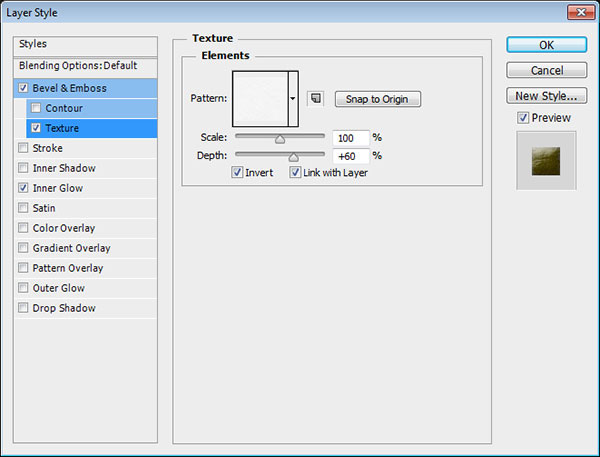Viewport: 600px width, 457px height.
Task: Select the Contour settings label
Action: pos(64,108)
